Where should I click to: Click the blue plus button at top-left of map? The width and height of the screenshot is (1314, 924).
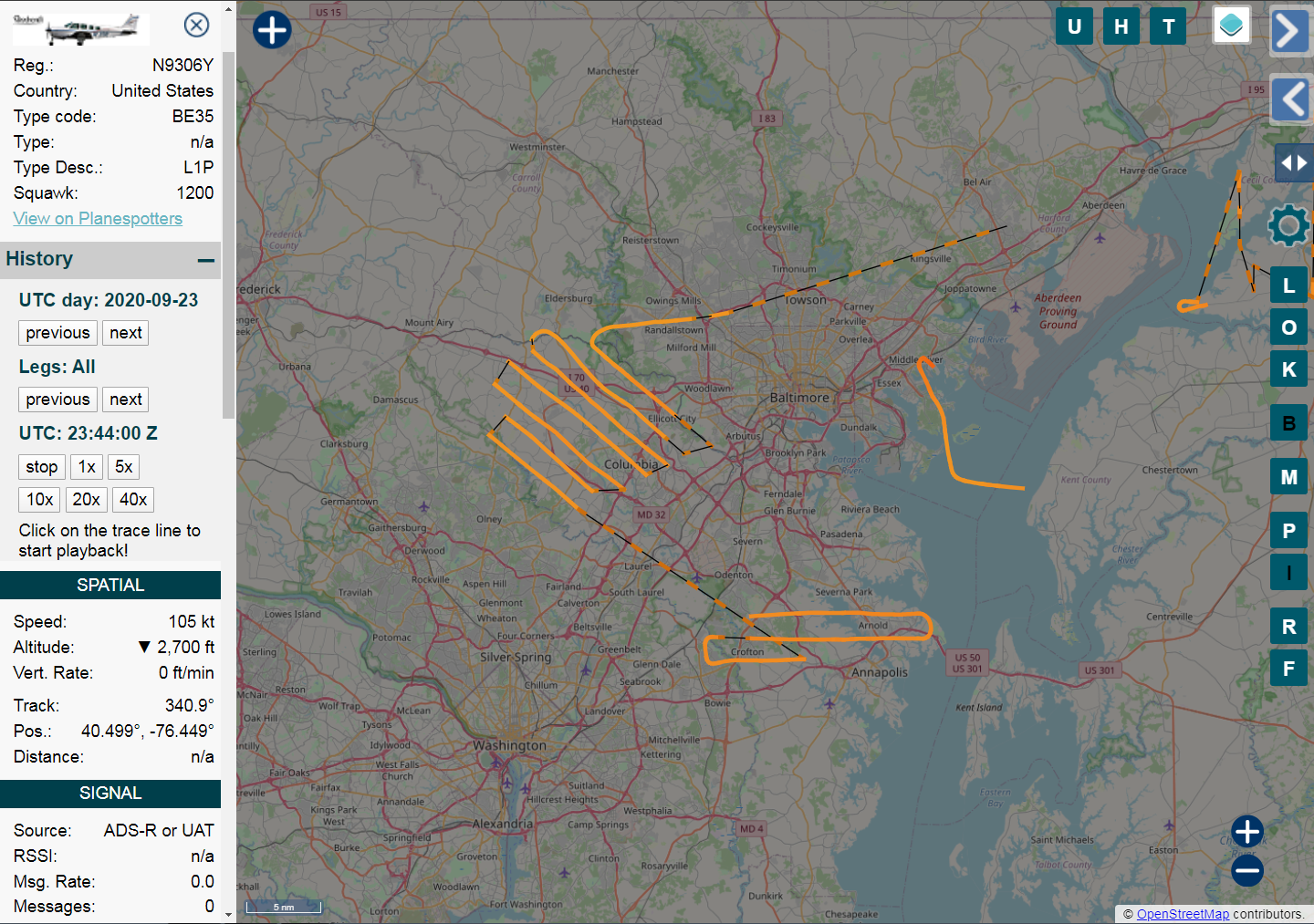click(272, 29)
